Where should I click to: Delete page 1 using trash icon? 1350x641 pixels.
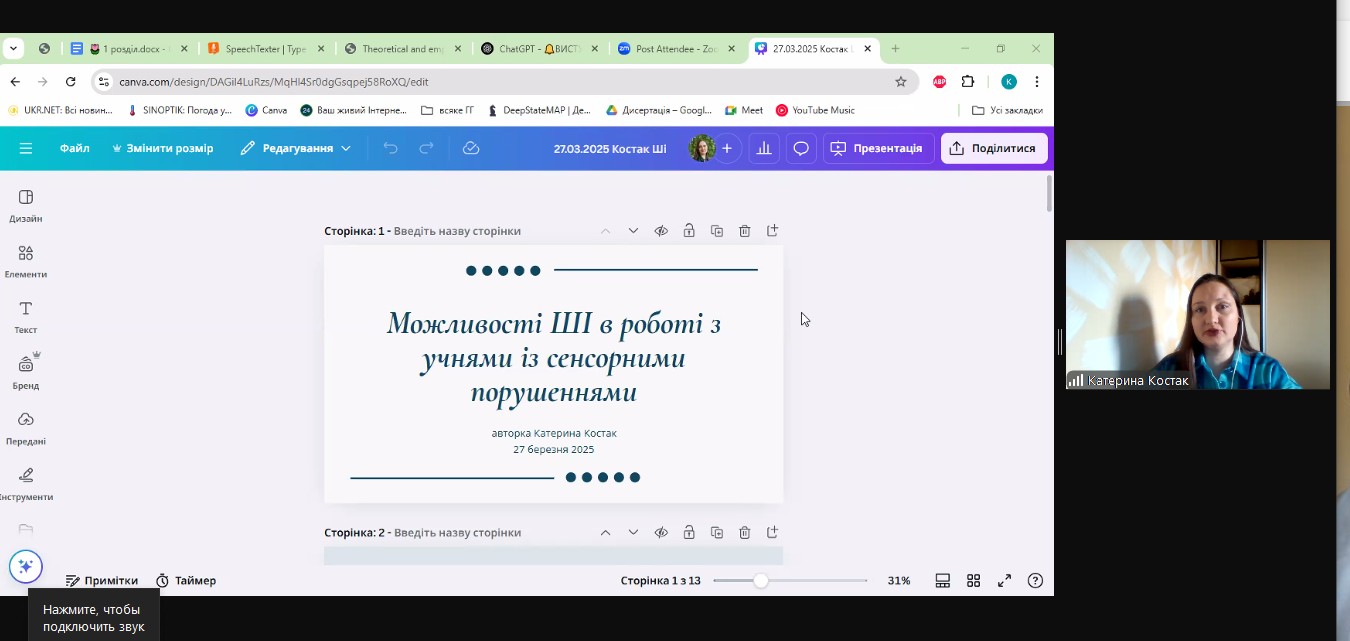point(745,231)
